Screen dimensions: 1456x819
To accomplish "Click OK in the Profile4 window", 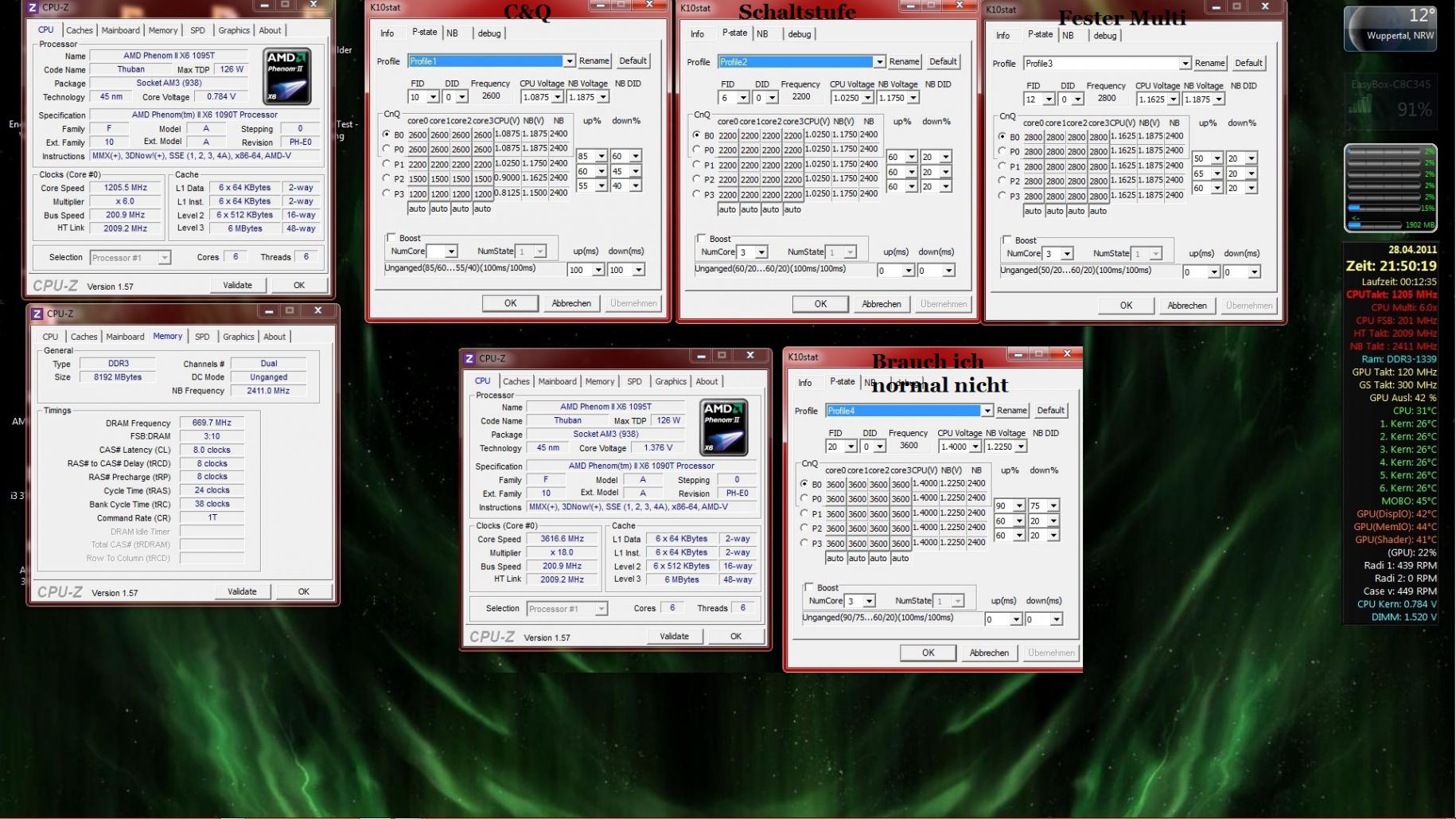I will tap(928, 653).
